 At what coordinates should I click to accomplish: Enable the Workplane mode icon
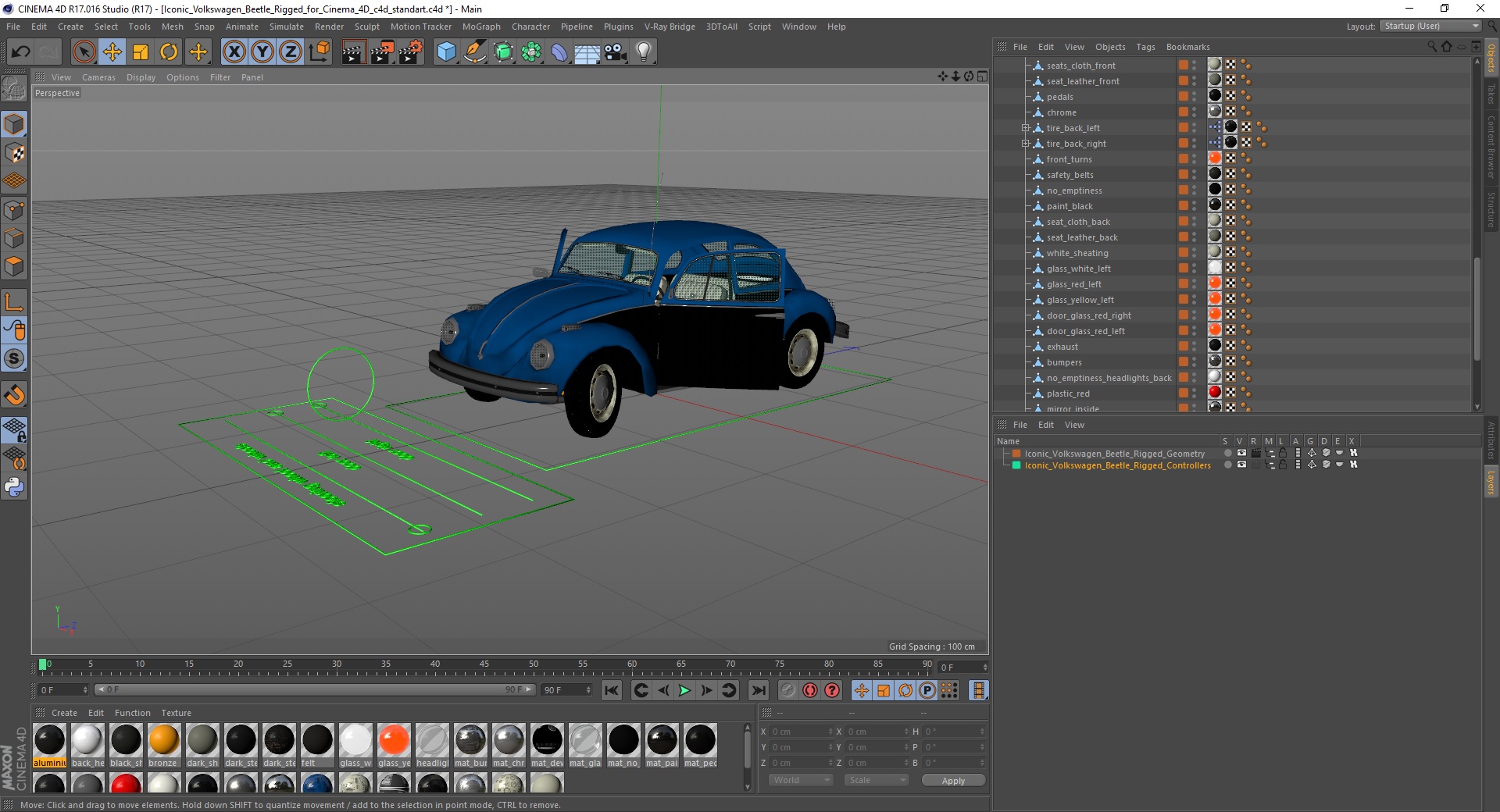point(14,181)
